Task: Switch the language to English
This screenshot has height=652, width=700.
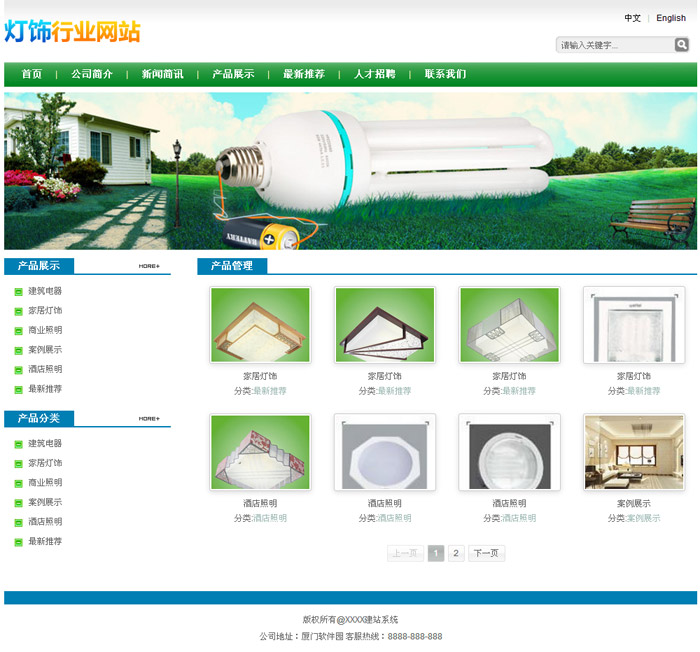Action: [671, 18]
